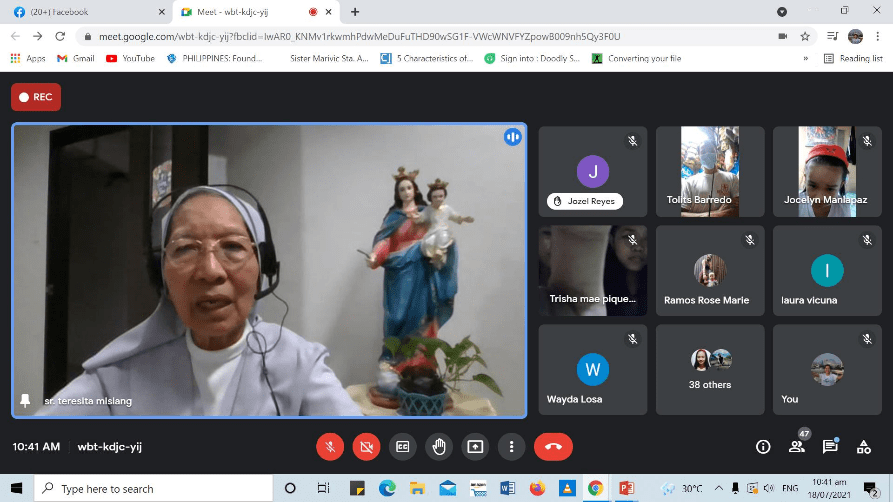Open the meeting details info icon
The height and width of the screenshot is (502, 893).
click(x=763, y=447)
